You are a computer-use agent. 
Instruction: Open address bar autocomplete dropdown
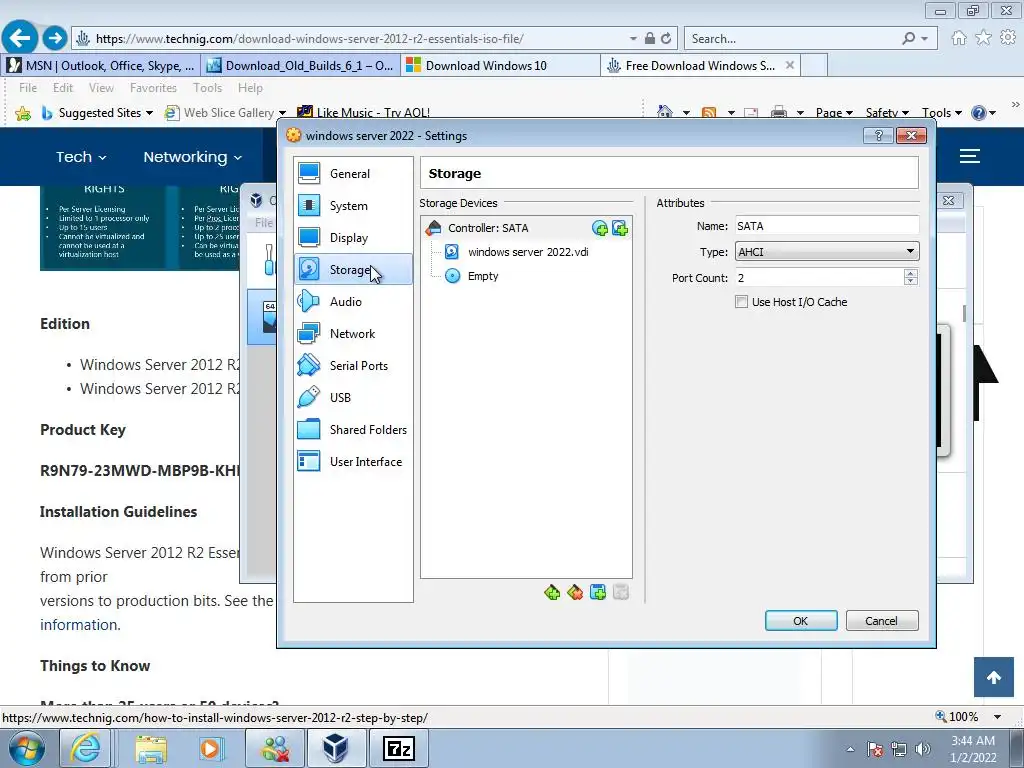tap(633, 39)
